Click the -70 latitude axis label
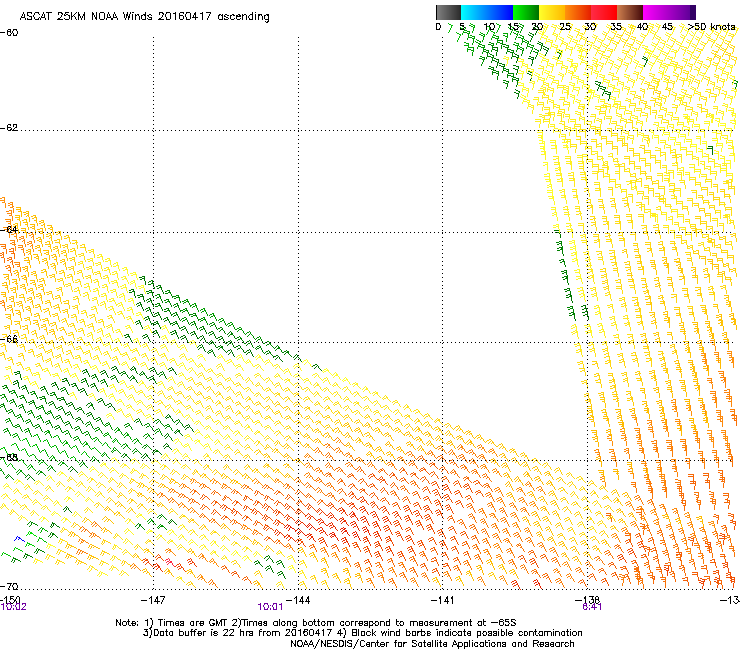740x650 pixels. pyautogui.click(x=9, y=587)
